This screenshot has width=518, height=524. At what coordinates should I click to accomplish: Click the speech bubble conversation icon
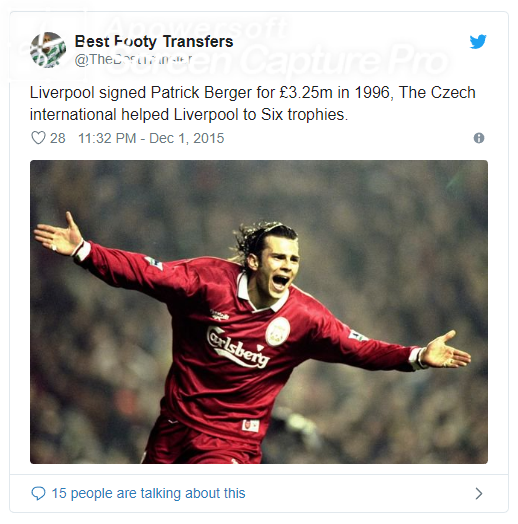(38, 494)
